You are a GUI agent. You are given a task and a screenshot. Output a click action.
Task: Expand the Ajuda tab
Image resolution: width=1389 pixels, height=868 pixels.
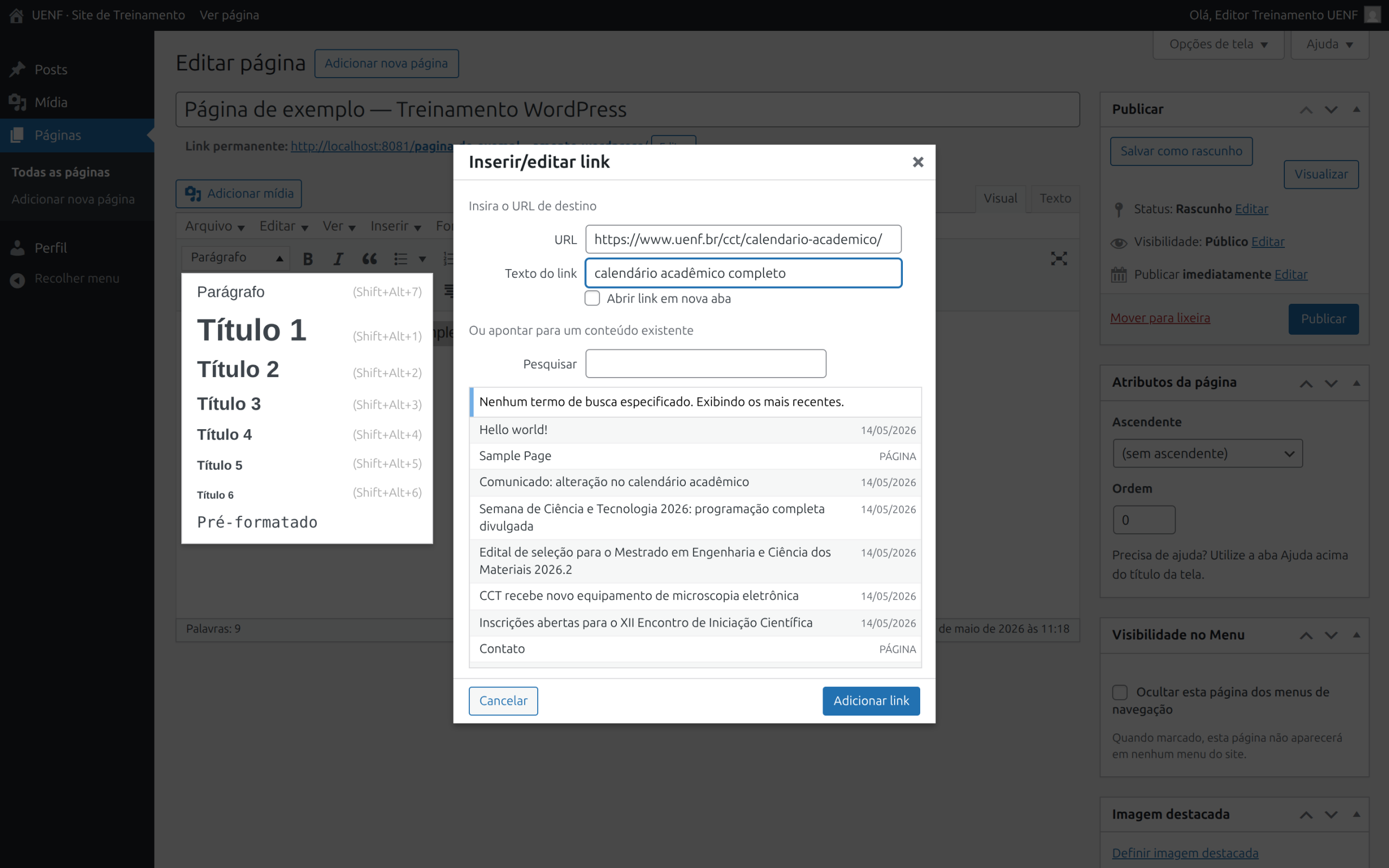(x=1329, y=44)
